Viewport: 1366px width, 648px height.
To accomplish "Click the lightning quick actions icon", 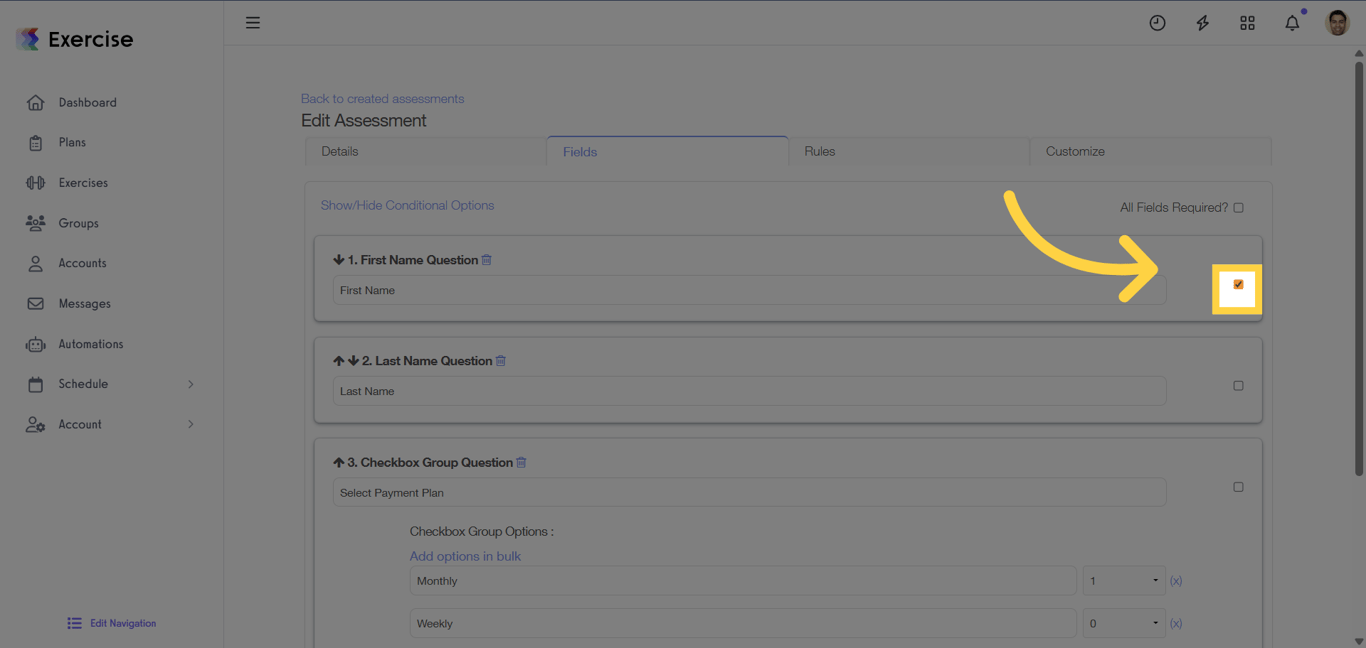I will click(x=1202, y=22).
